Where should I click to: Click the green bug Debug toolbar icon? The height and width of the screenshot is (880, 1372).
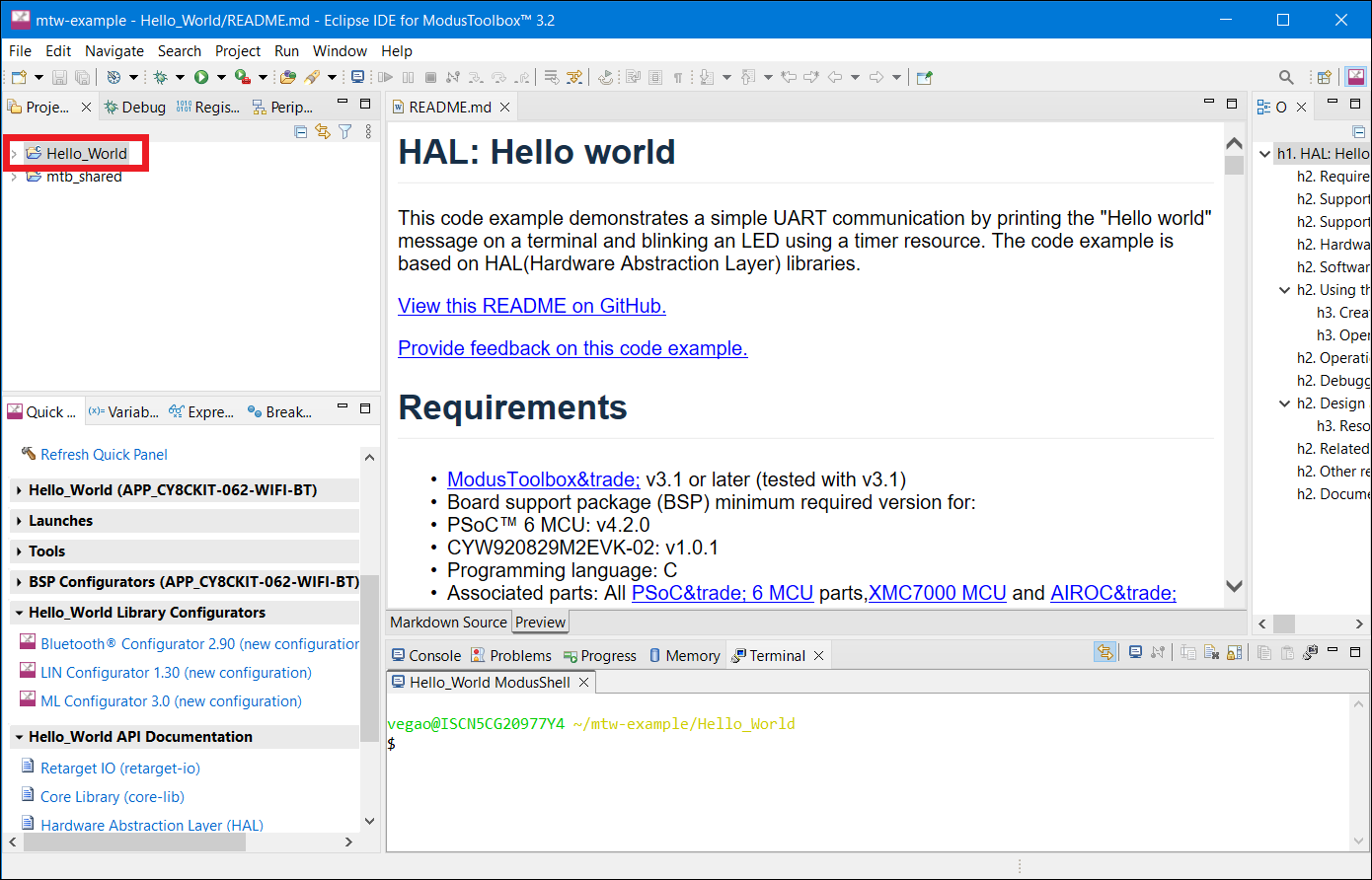coord(160,77)
